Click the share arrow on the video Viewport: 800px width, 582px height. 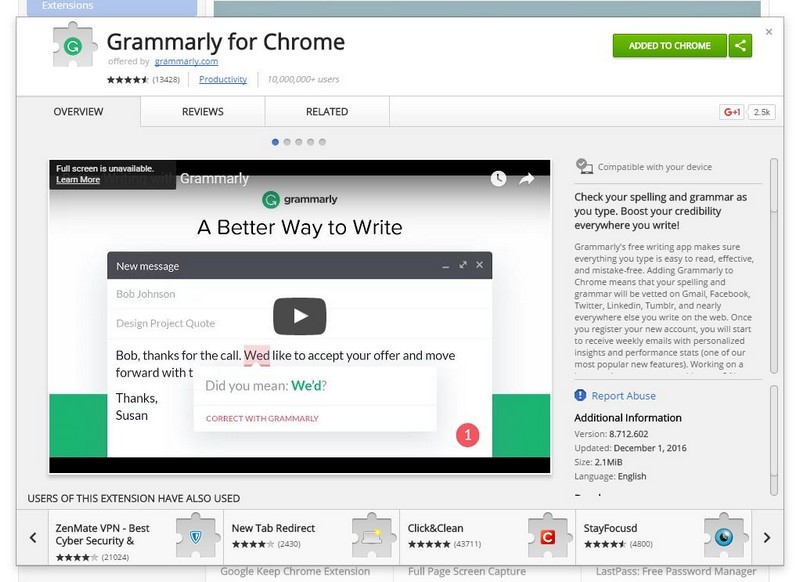pos(527,179)
